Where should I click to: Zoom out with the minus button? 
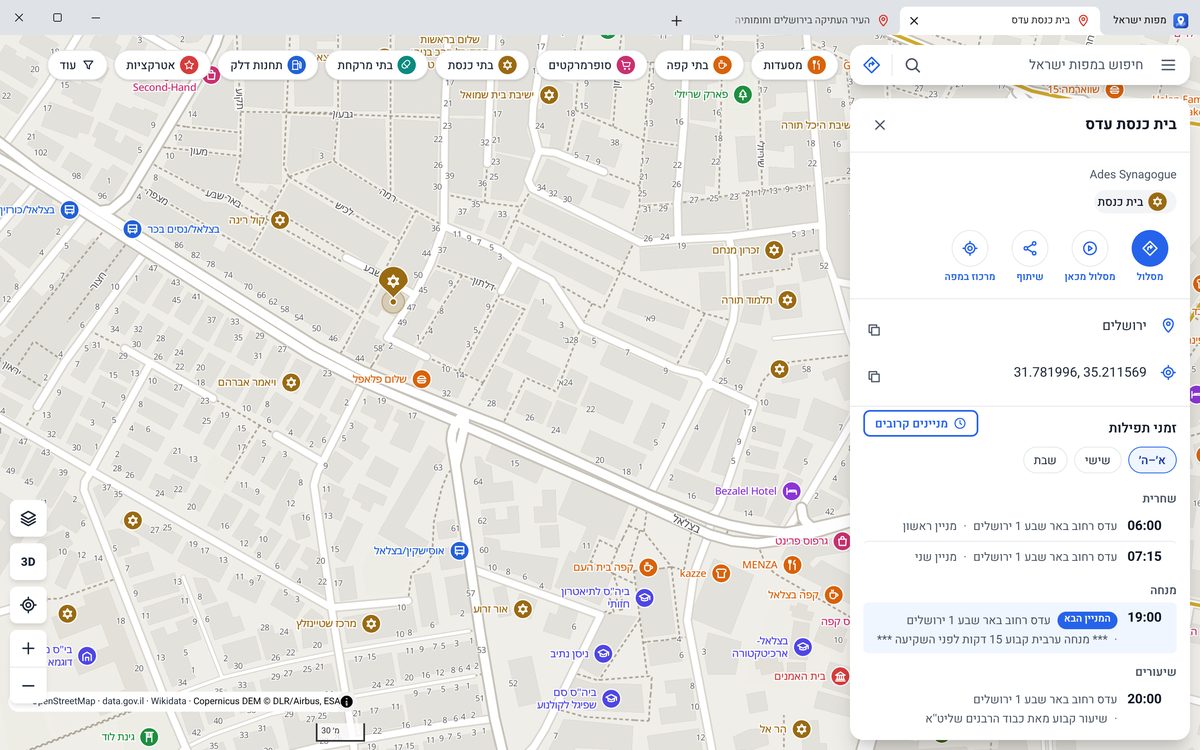click(x=28, y=686)
